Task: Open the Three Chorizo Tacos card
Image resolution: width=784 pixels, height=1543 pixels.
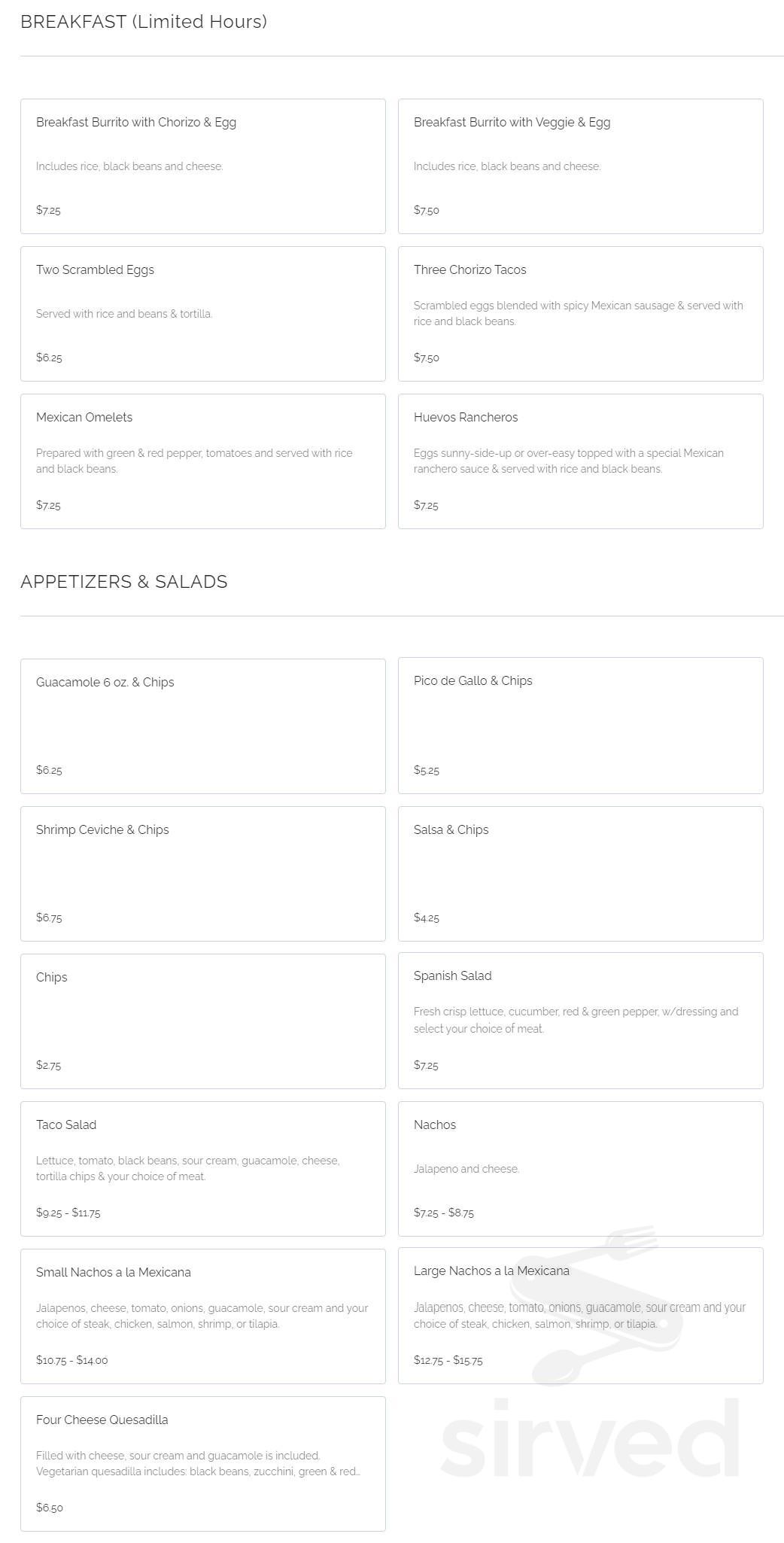Action: click(580, 313)
